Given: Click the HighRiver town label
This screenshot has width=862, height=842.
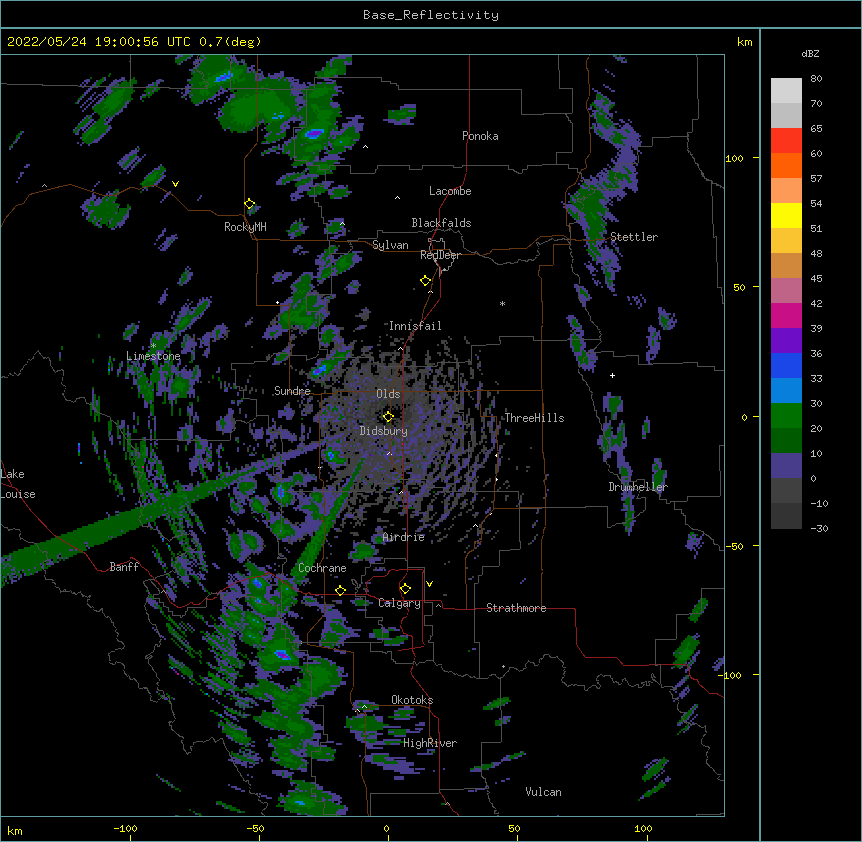Looking at the screenshot, I should 430,743.
